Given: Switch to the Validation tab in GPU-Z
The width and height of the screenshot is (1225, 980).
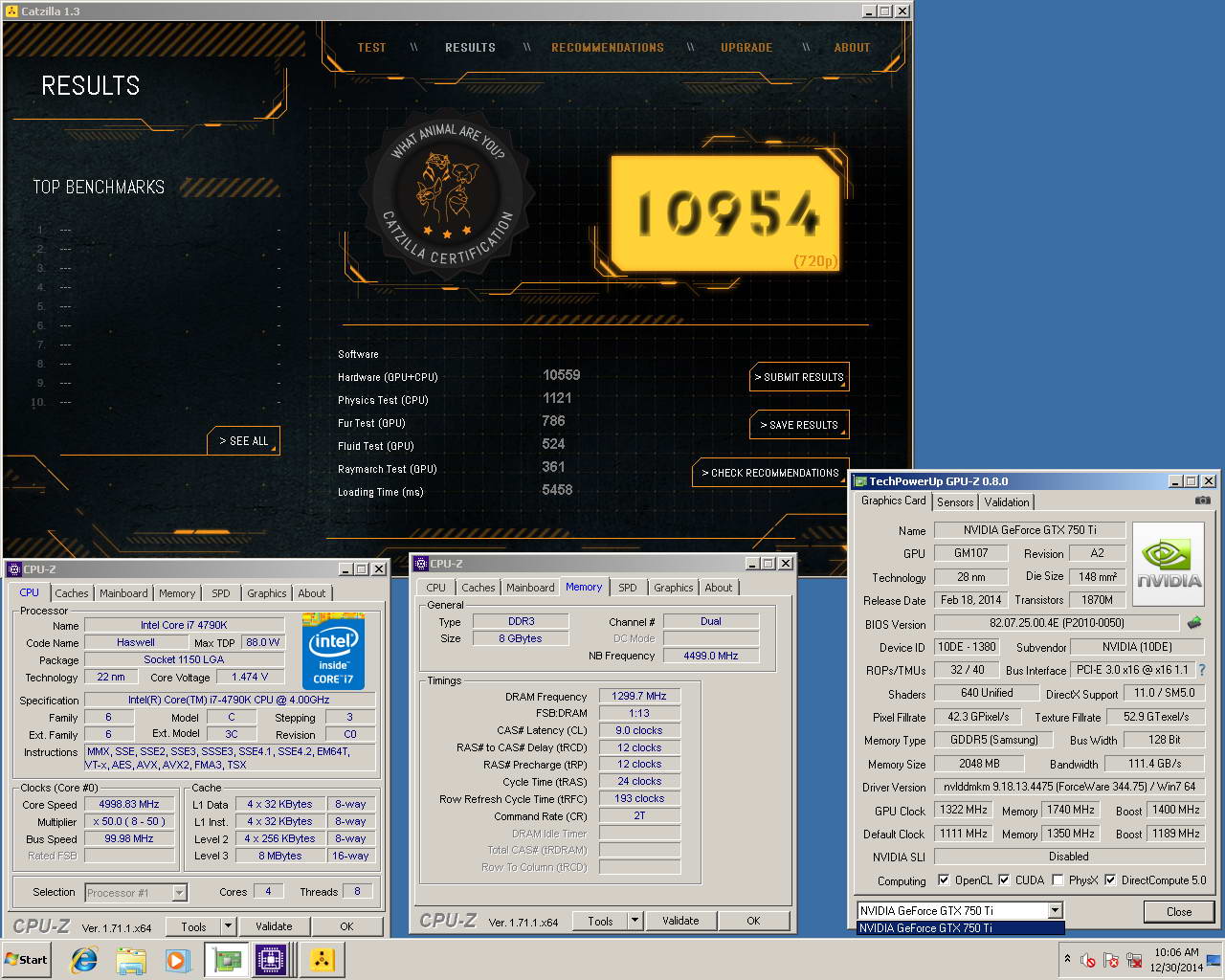Looking at the screenshot, I should click(1007, 501).
